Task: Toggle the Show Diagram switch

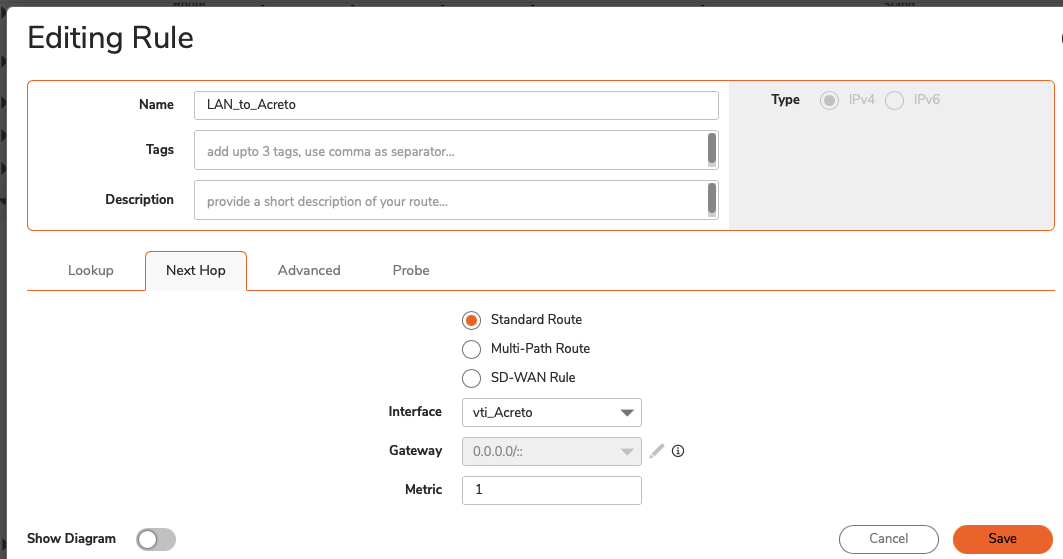Action: point(156,539)
